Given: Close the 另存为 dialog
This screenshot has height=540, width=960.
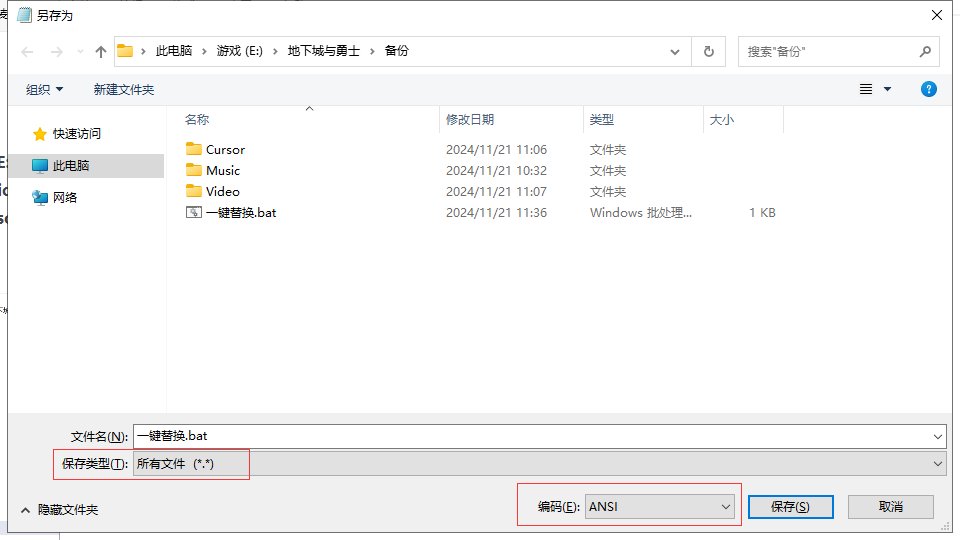Looking at the screenshot, I should [937, 15].
